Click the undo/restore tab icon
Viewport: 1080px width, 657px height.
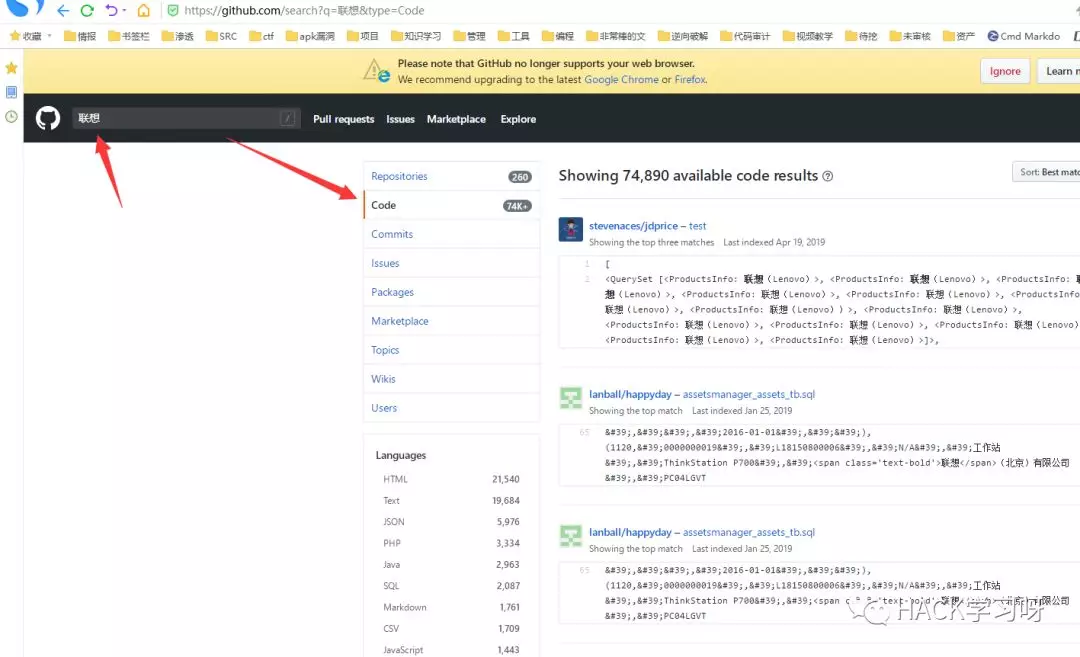pos(111,10)
